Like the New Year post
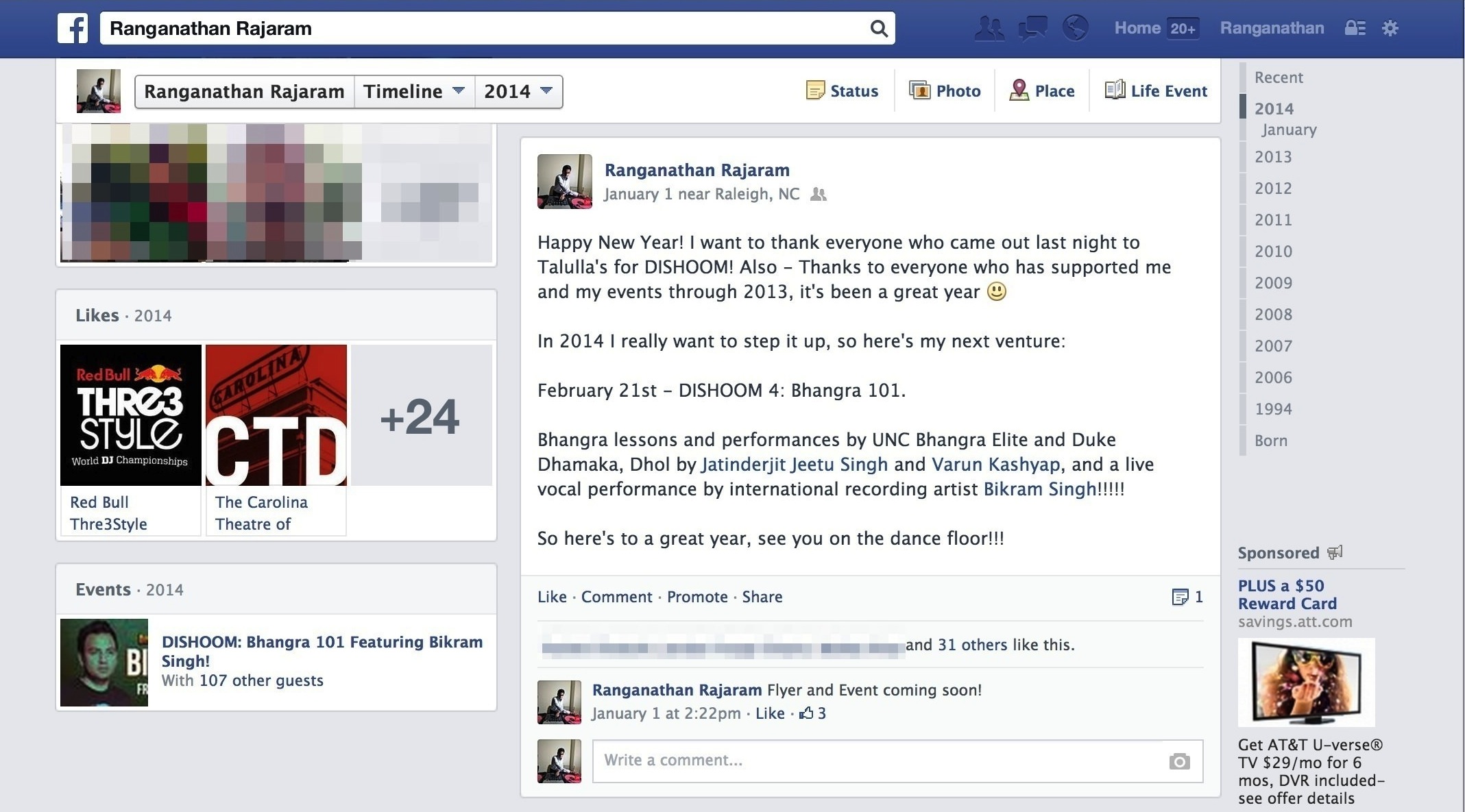This screenshot has width=1465, height=812. coord(552,597)
